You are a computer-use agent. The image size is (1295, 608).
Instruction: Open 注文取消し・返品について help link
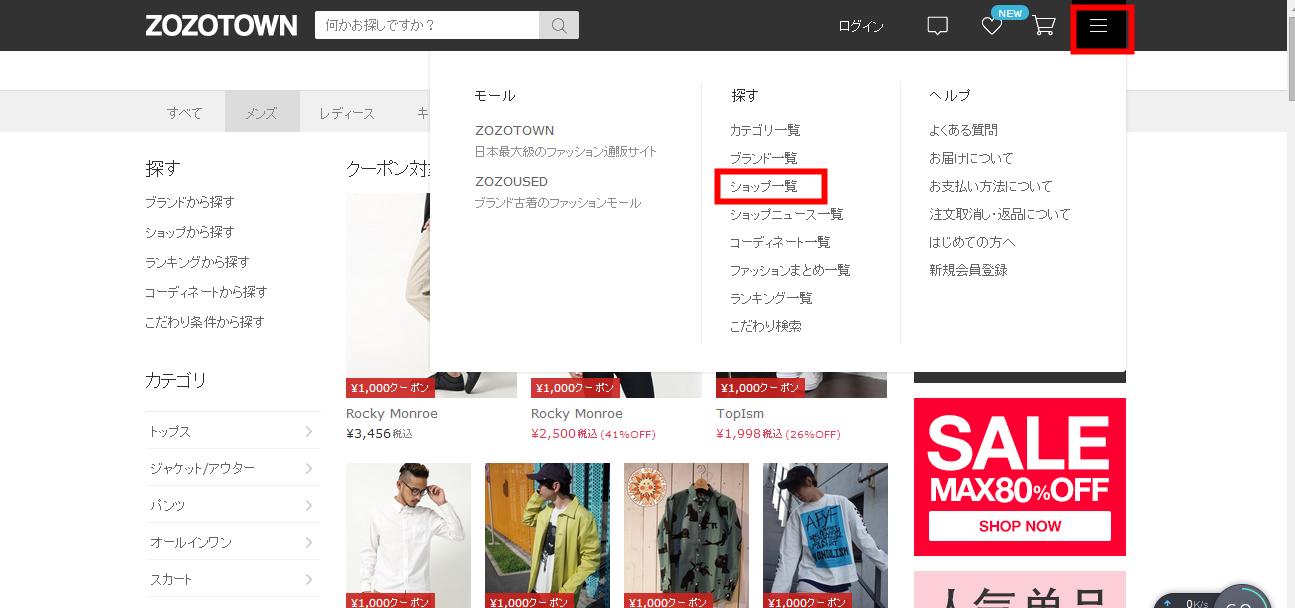pyautogui.click(x=999, y=214)
